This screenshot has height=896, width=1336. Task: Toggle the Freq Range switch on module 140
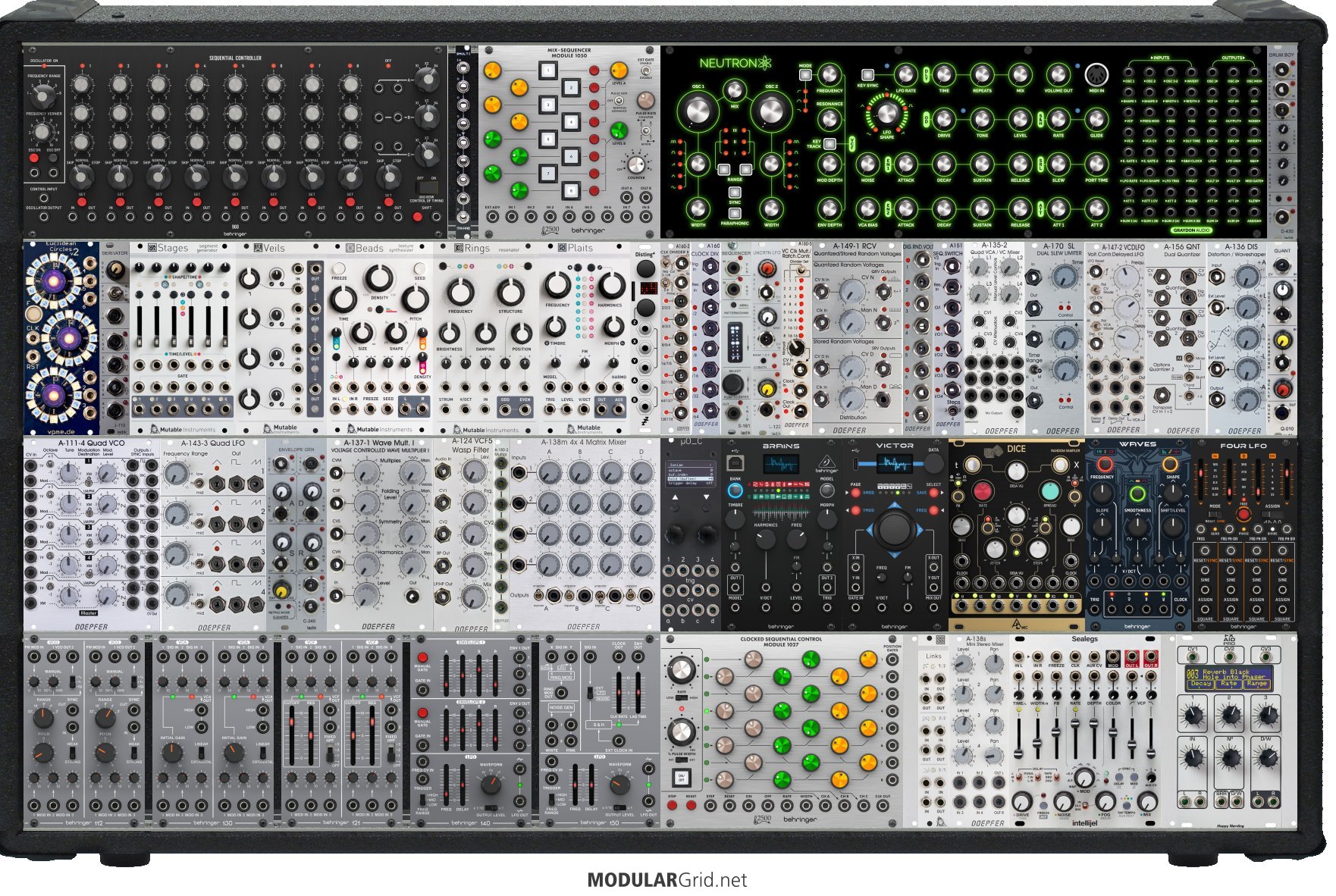(422, 800)
